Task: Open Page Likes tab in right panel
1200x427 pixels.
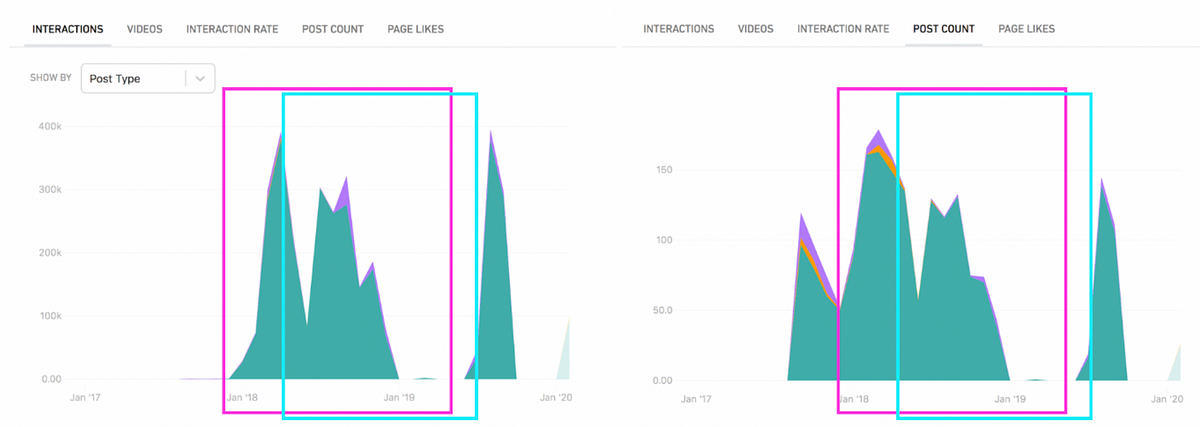Action: point(1027,29)
